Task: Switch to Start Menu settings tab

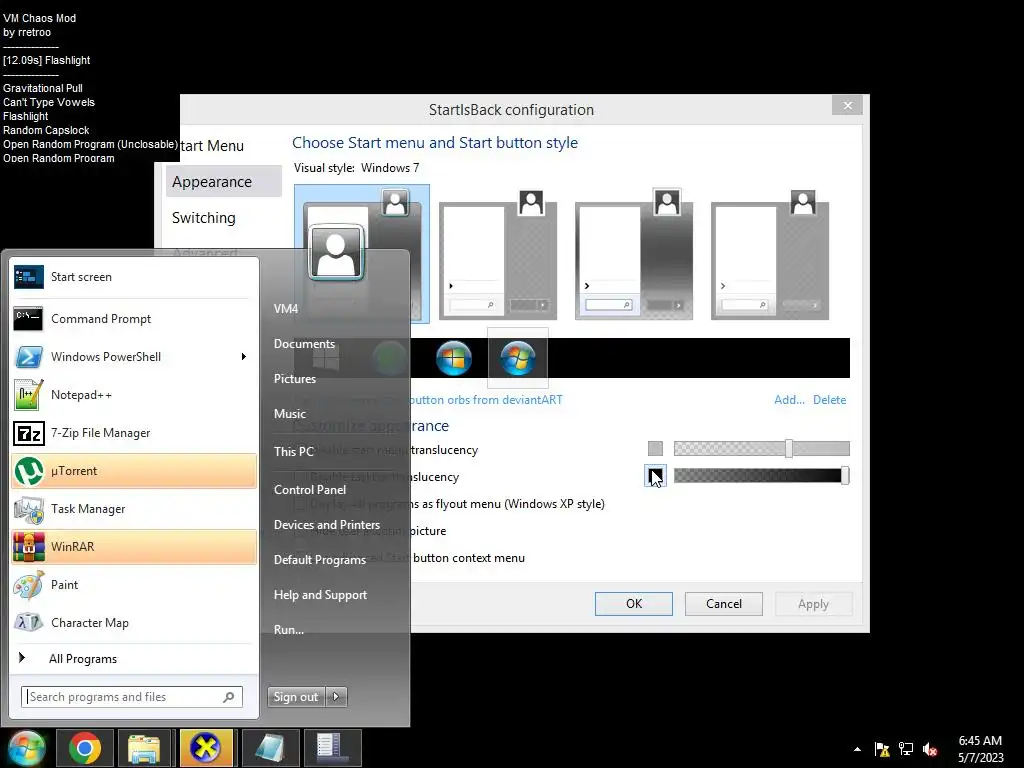Action: (x=213, y=146)
